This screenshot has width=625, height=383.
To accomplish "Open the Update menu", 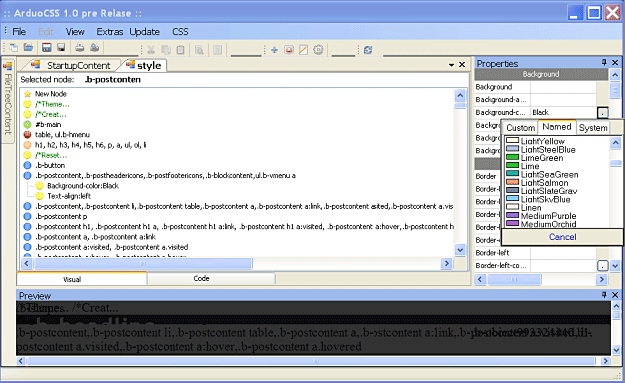I will point(145,32).
